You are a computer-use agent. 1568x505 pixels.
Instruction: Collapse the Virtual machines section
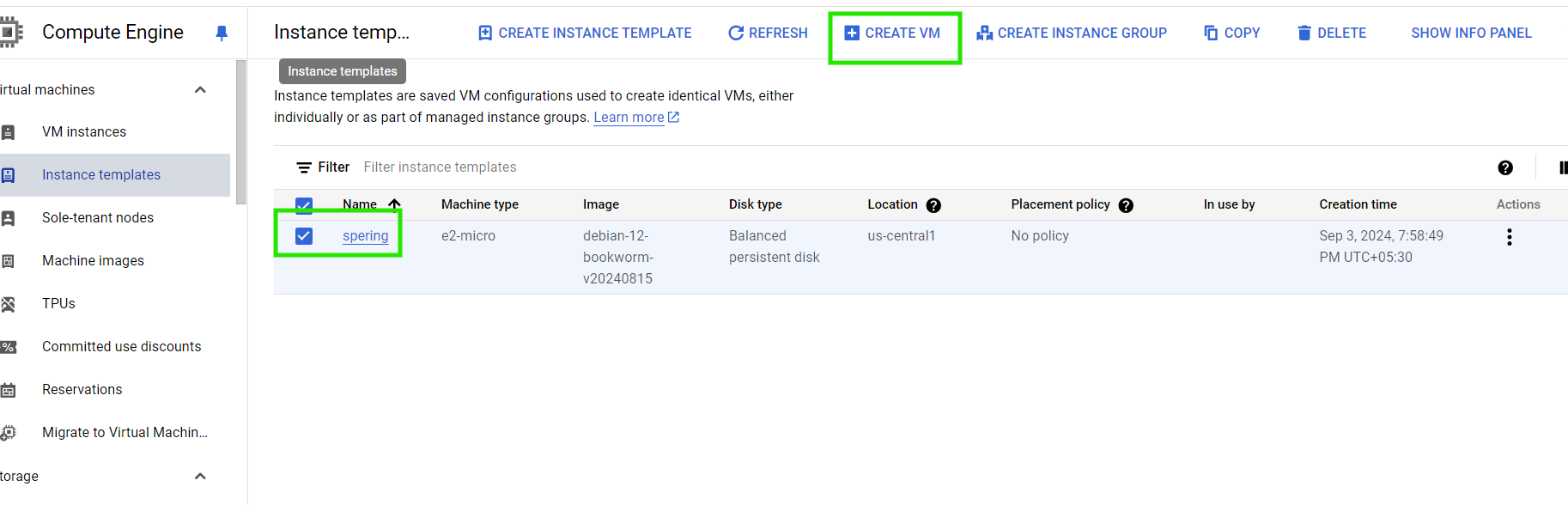tap(200, 89)
